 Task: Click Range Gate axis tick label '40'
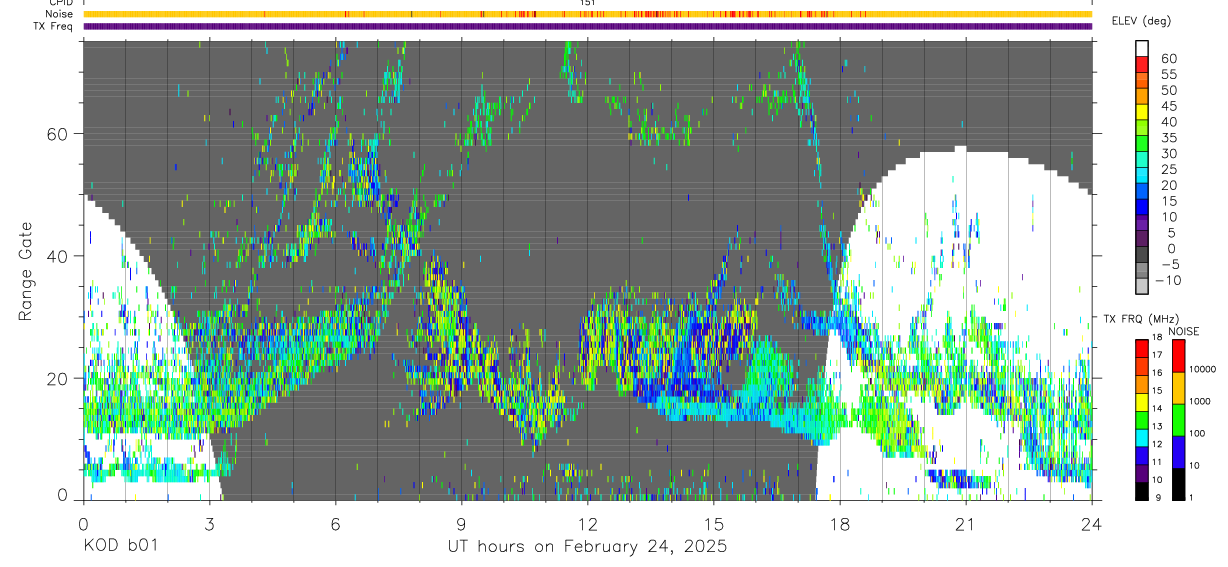pos(58,256)
